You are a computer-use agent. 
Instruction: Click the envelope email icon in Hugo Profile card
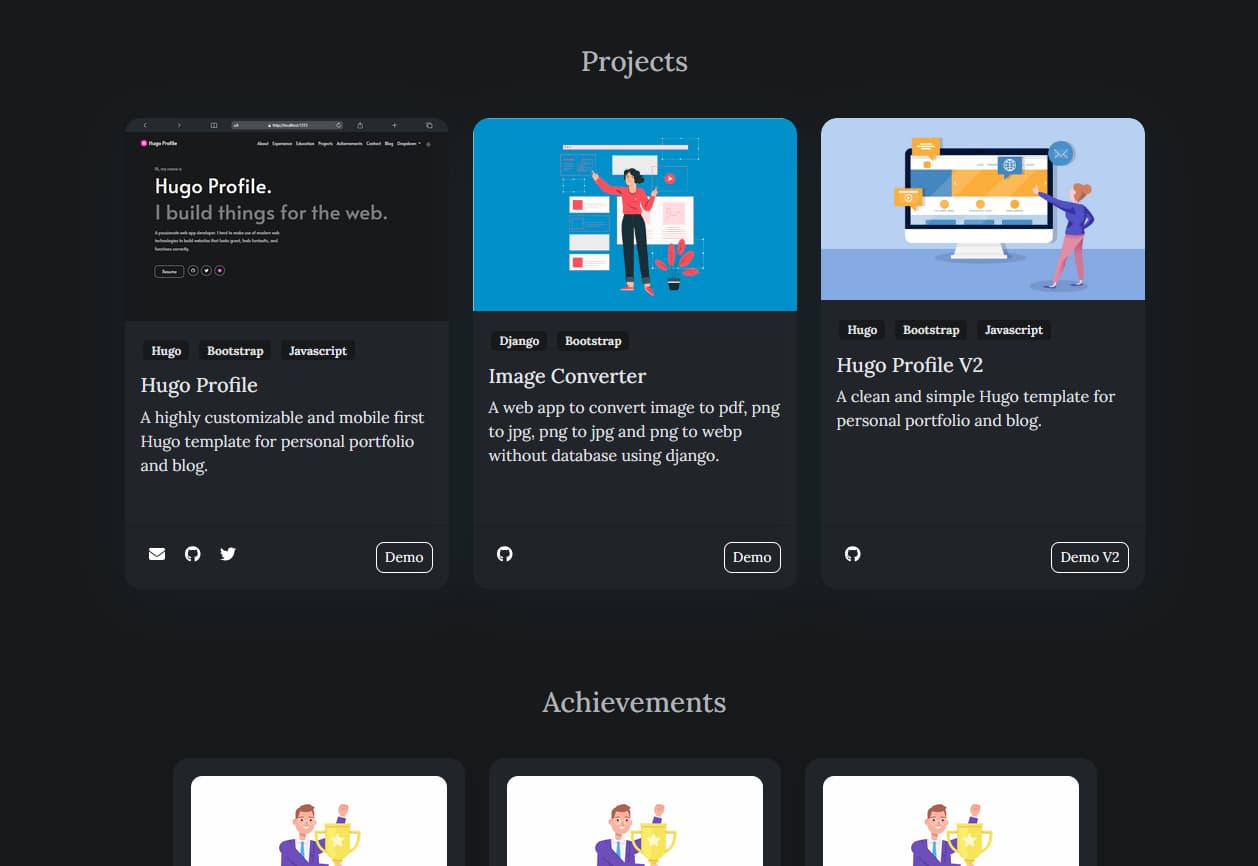click(x=157, y=554)
